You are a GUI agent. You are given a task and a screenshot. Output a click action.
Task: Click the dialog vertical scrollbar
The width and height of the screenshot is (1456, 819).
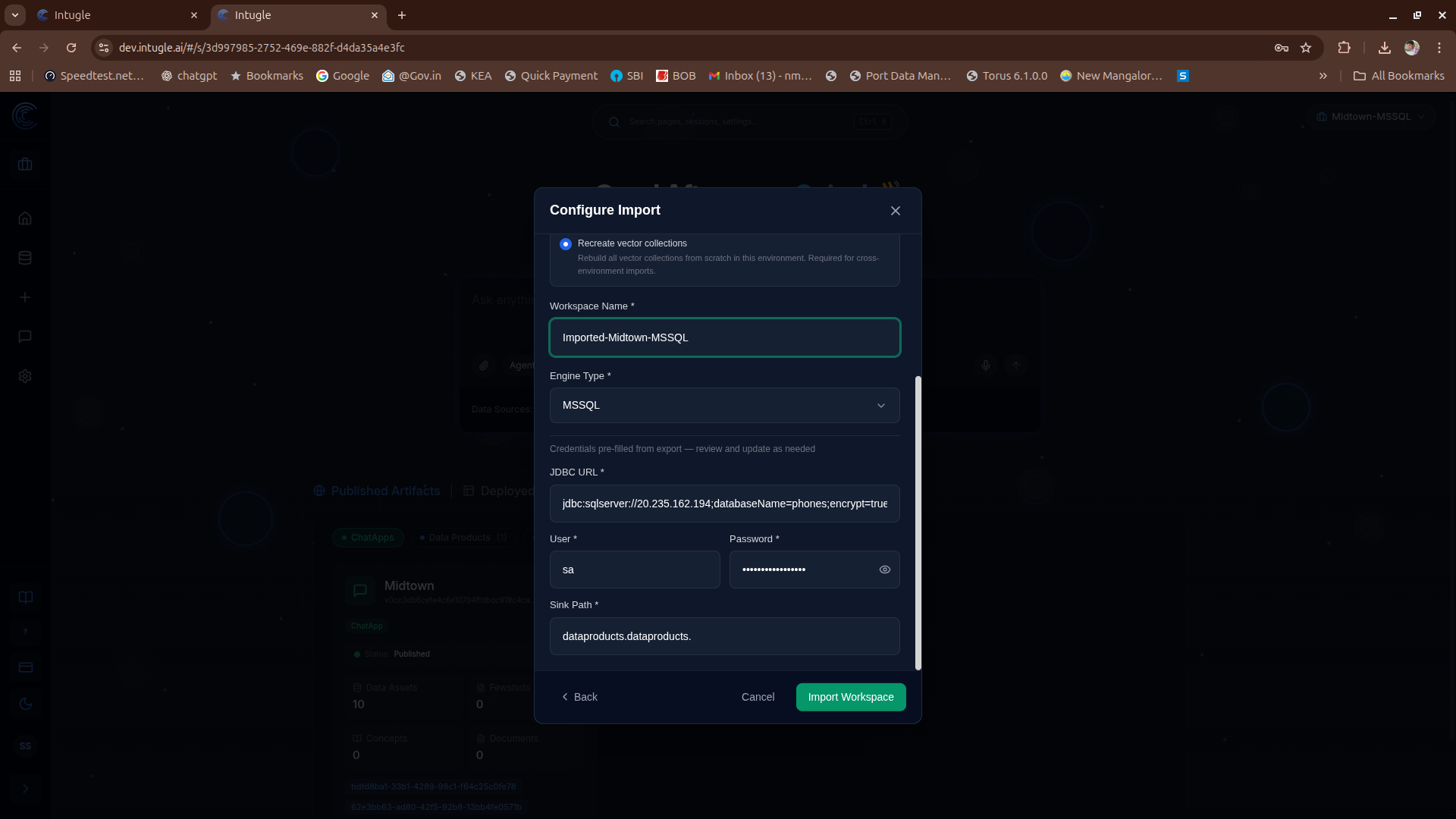pyautogui.click(x=918, y=523)
